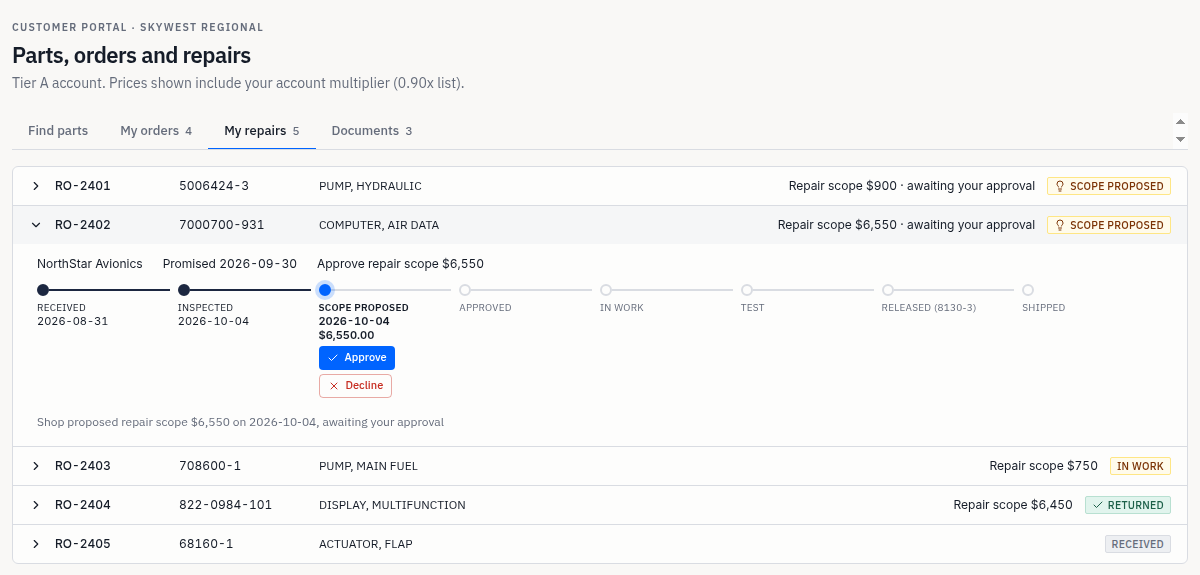Click the NorthStar Avionics shop name

pos(90,264)
